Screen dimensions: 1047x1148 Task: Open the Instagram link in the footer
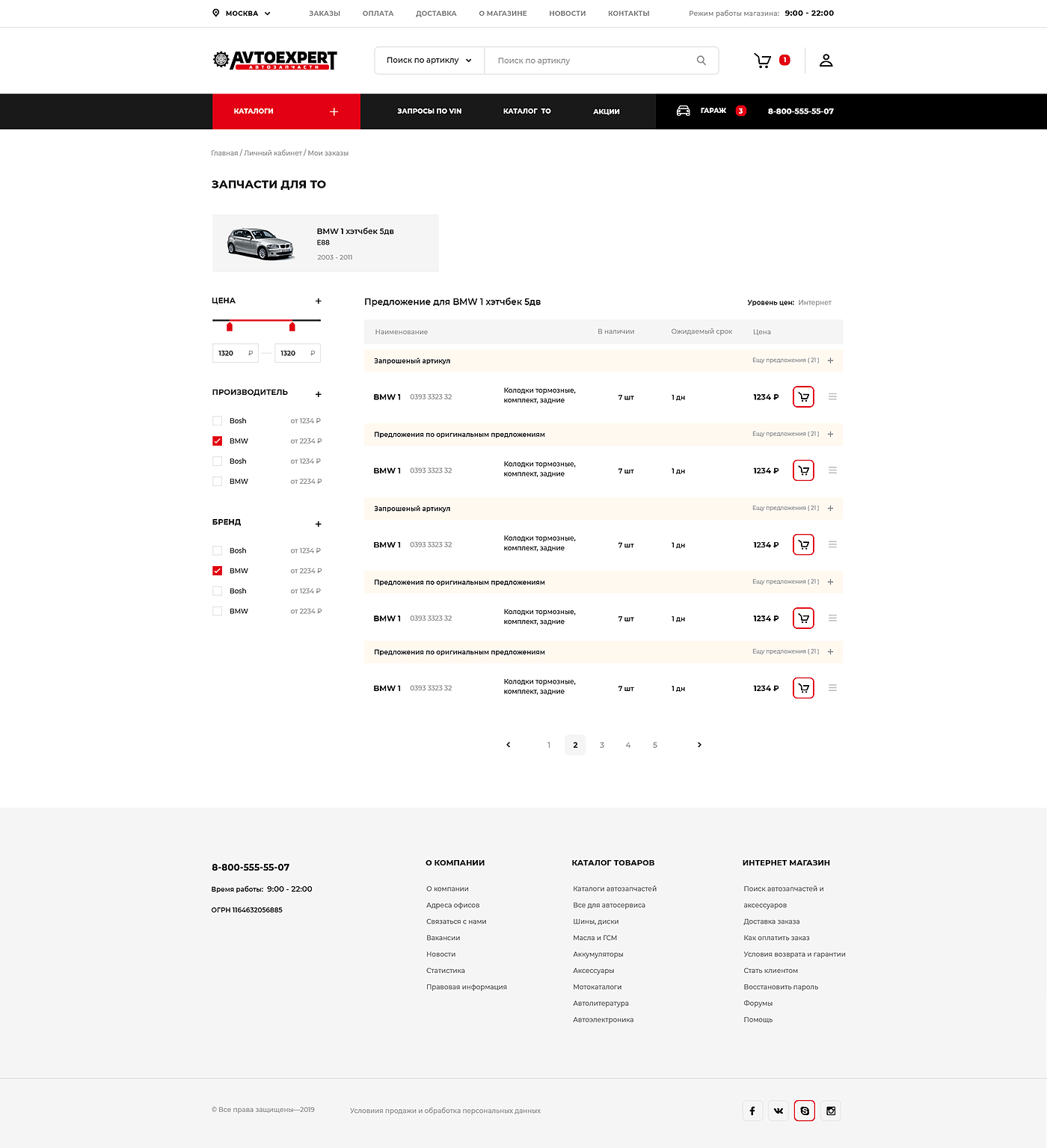tap(831, 1111)
